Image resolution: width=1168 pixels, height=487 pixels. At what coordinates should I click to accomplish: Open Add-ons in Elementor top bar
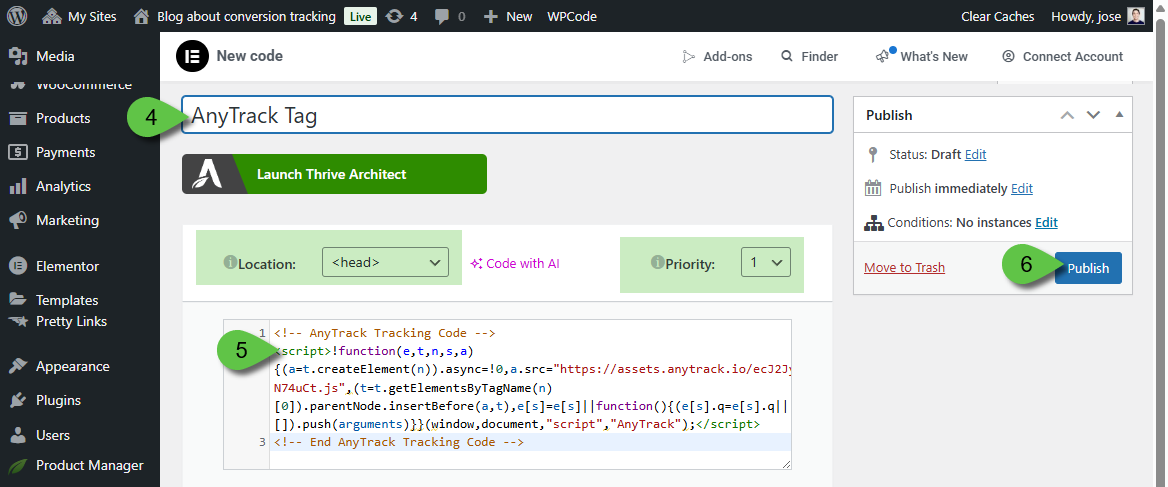(717, 57)
